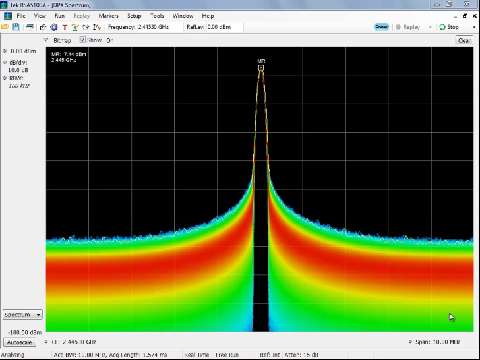Click the Stop acquisition button

(449, 27)
